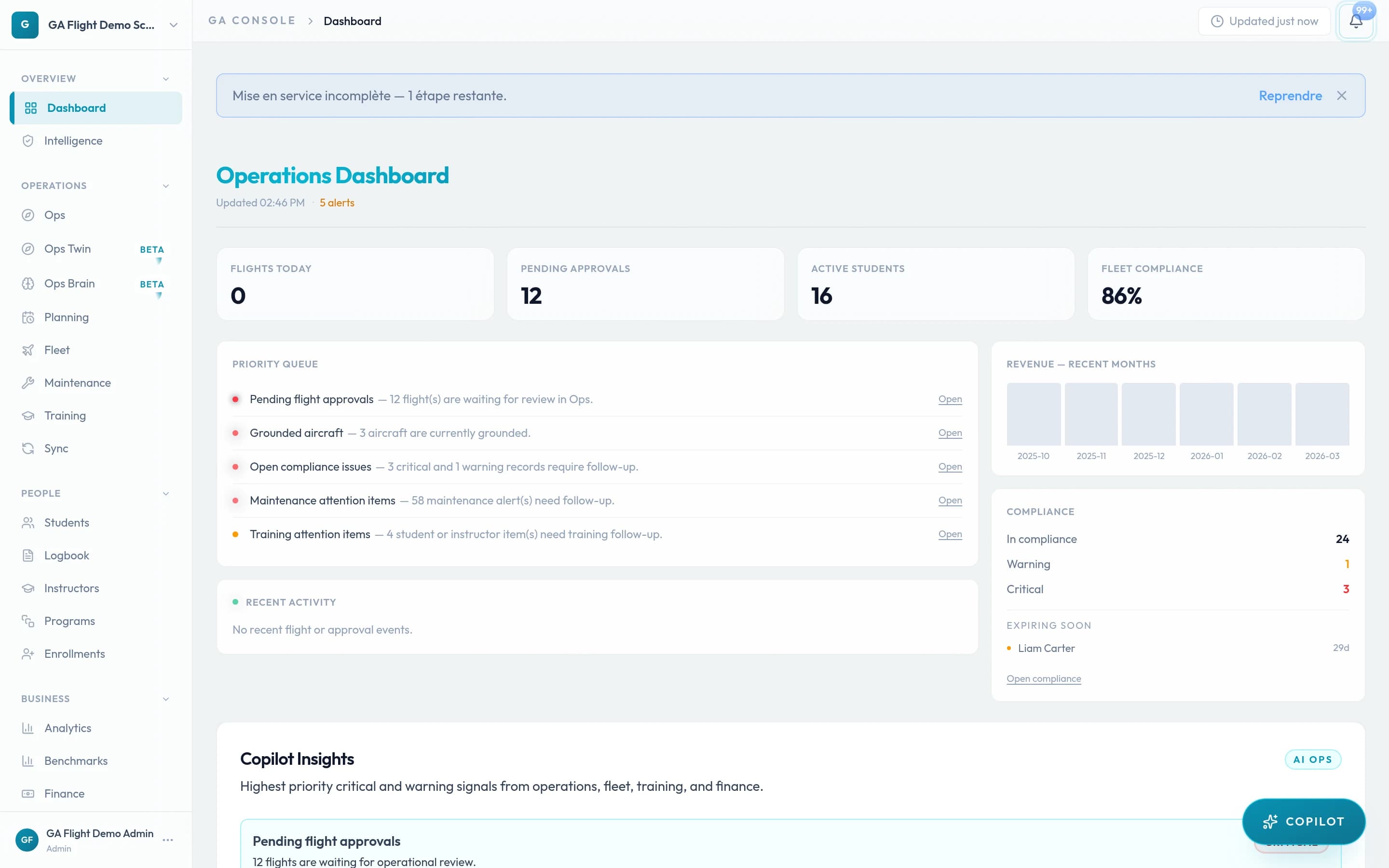This screenshot has width=1389, height=868.
Task: Open the Sync page in sidebar
Action: coord(56,448)
